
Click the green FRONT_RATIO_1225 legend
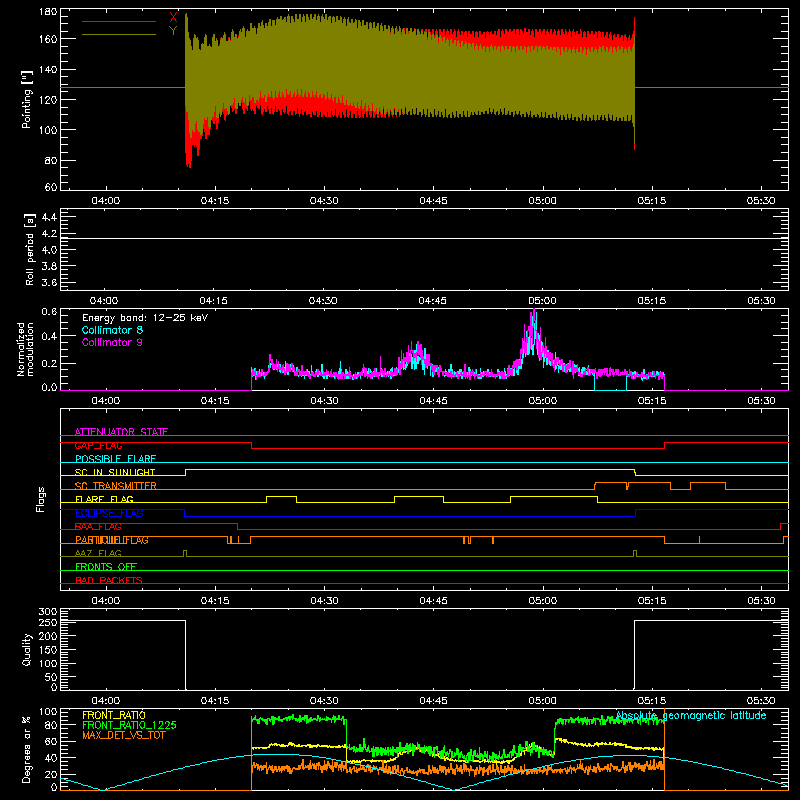tap(130, 725)
